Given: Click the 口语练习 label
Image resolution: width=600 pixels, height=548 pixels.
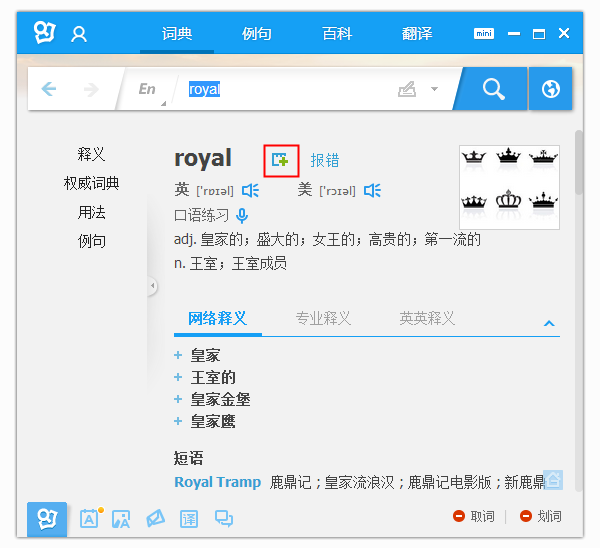Looking at the screenshot, I should (201, 215).
